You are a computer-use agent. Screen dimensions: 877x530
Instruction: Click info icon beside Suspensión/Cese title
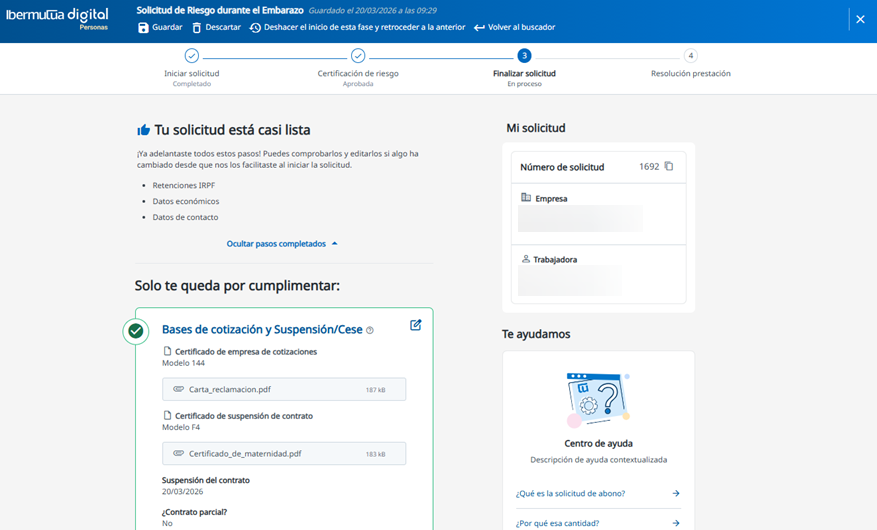pyautogui.click(x=370, y=331)
